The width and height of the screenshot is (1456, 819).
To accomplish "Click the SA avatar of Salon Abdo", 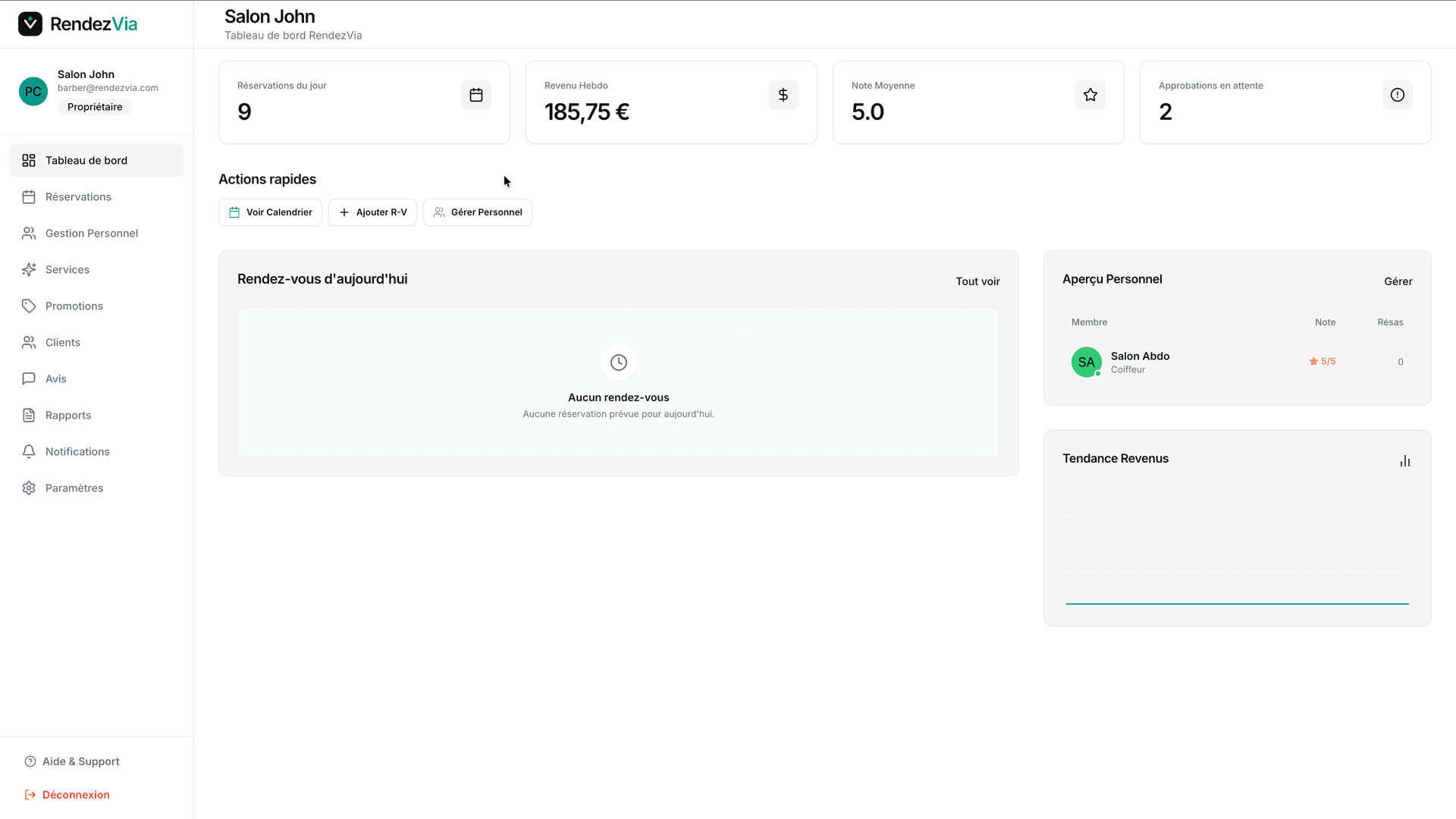I will pos(1087,362).
